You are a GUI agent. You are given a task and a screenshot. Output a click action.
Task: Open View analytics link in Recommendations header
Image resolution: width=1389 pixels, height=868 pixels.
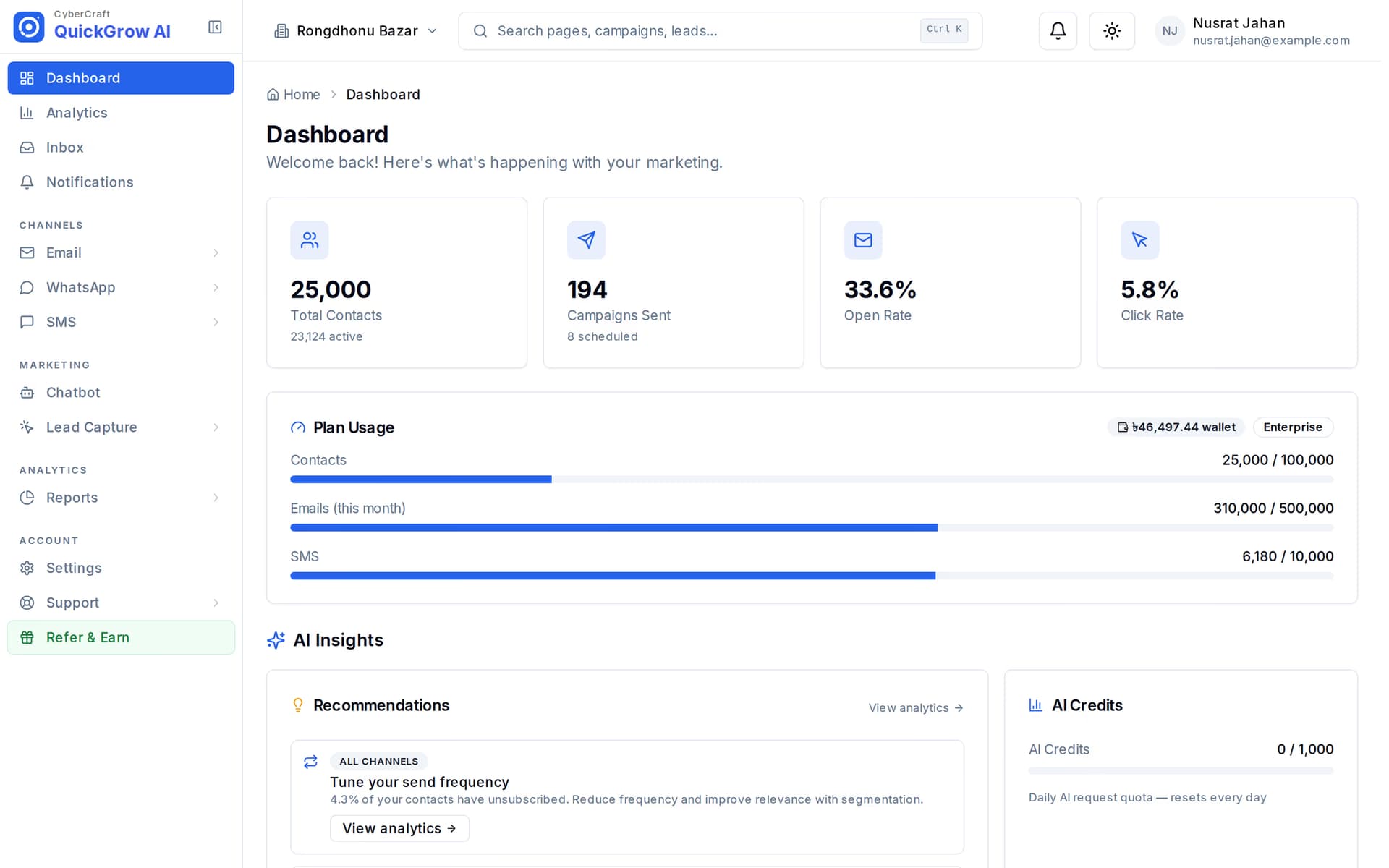click(x=916, y=708)
